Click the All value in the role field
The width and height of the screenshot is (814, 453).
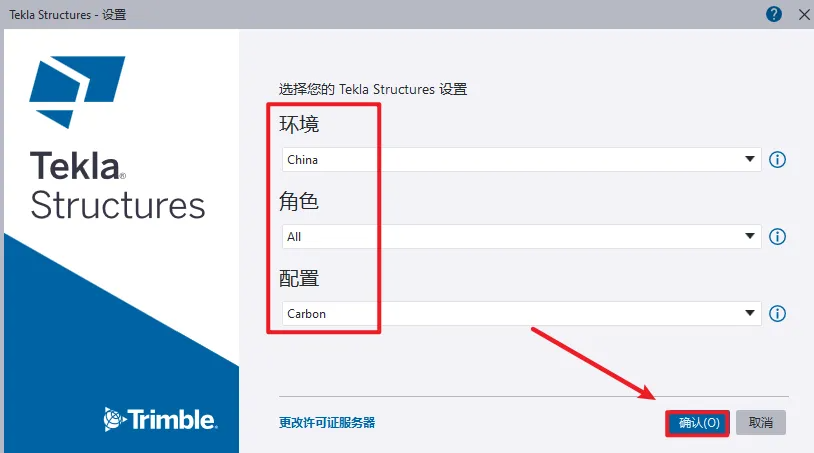294,237
